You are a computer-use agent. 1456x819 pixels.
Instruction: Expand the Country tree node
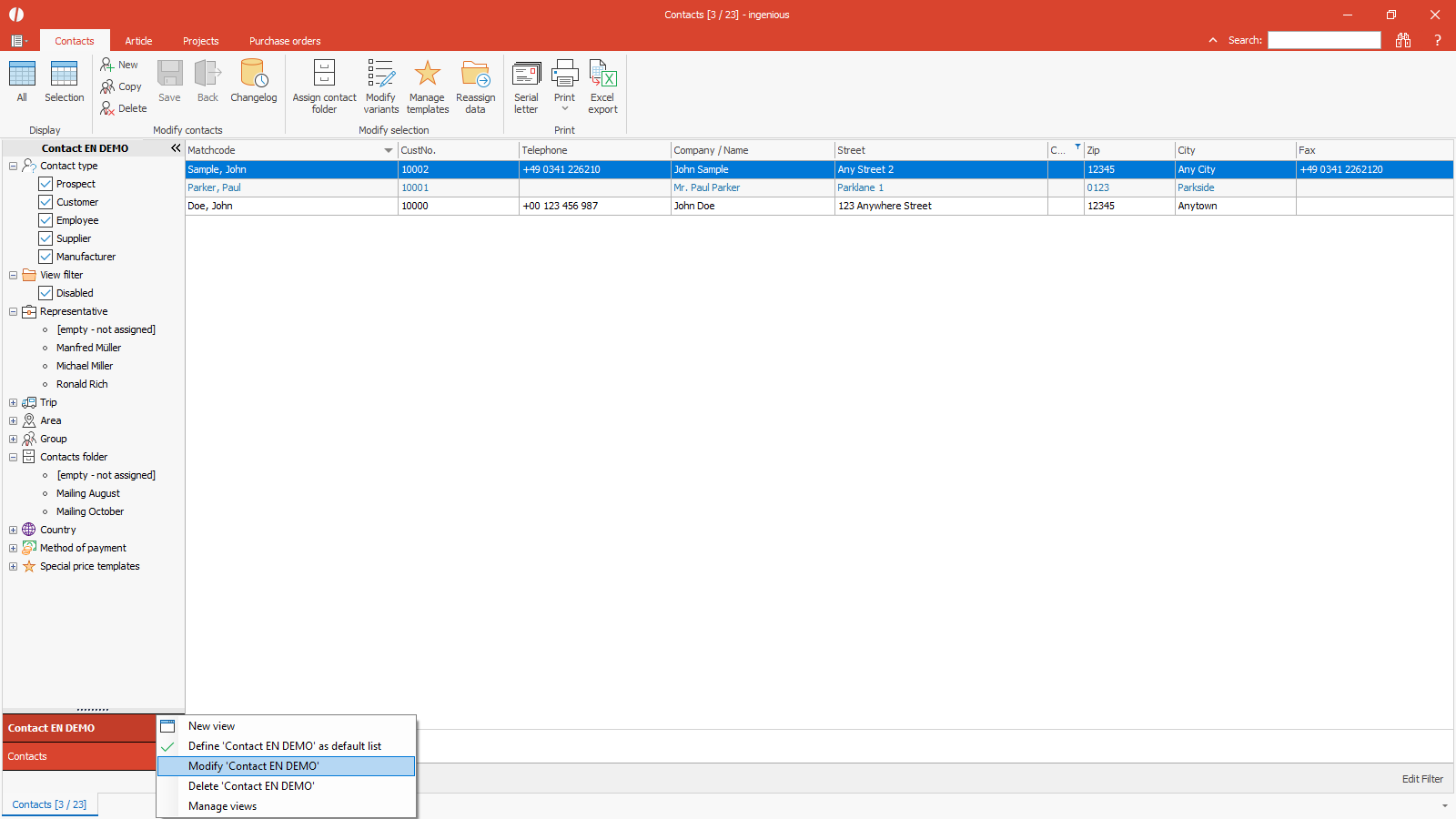pyautogui.click(x=13, y=530)
